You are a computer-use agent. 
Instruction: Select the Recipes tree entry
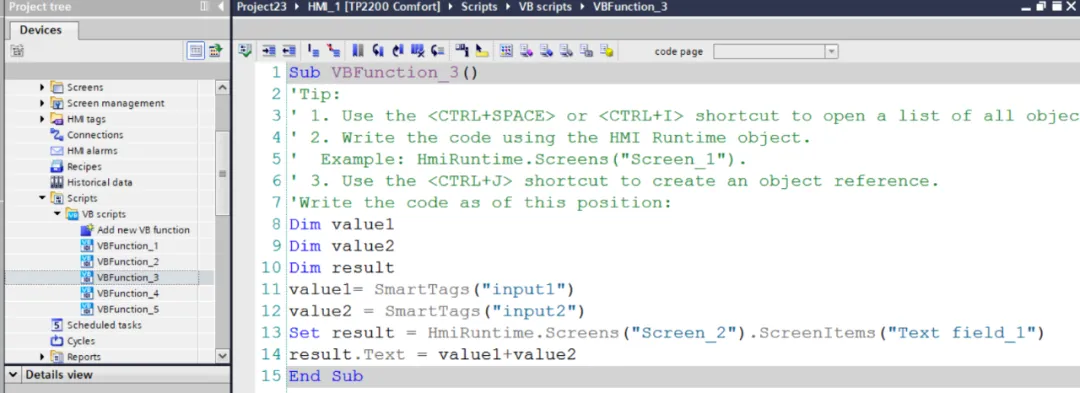coord(84,167)
